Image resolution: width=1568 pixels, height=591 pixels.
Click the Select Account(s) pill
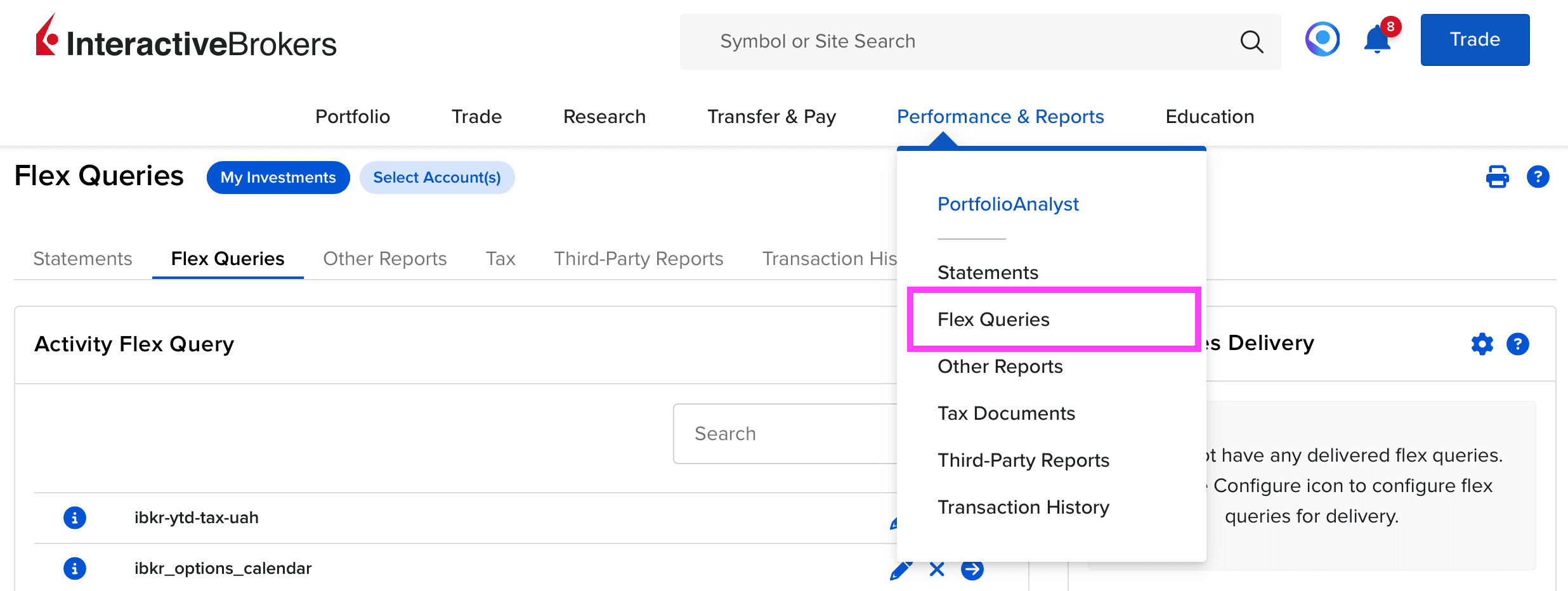[x=437, y=178]
